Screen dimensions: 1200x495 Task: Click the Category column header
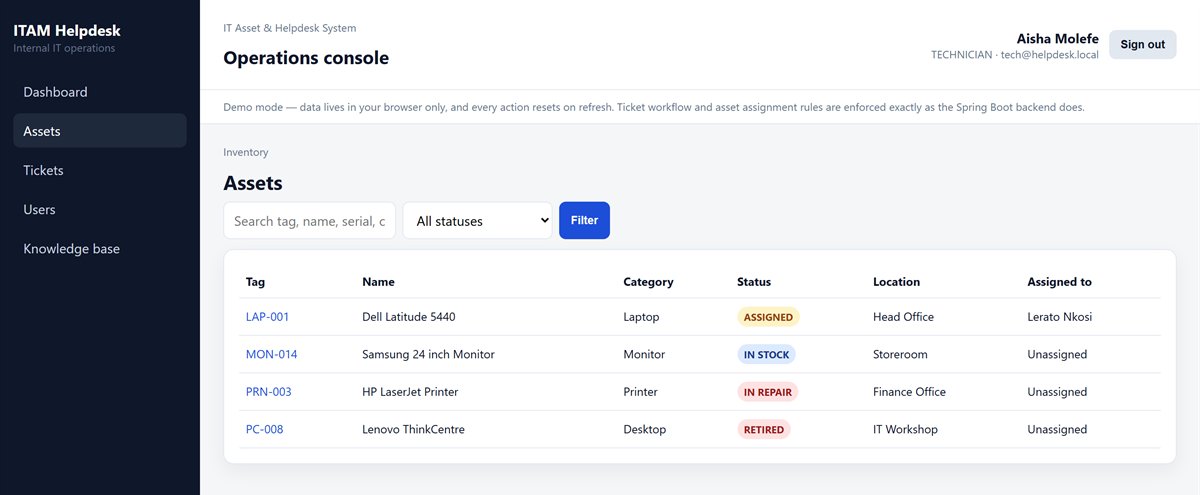click(x=648, y=282)
